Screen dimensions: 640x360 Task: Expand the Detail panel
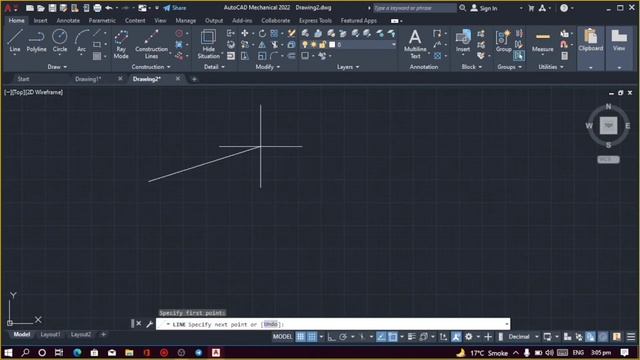pos(214,67)
